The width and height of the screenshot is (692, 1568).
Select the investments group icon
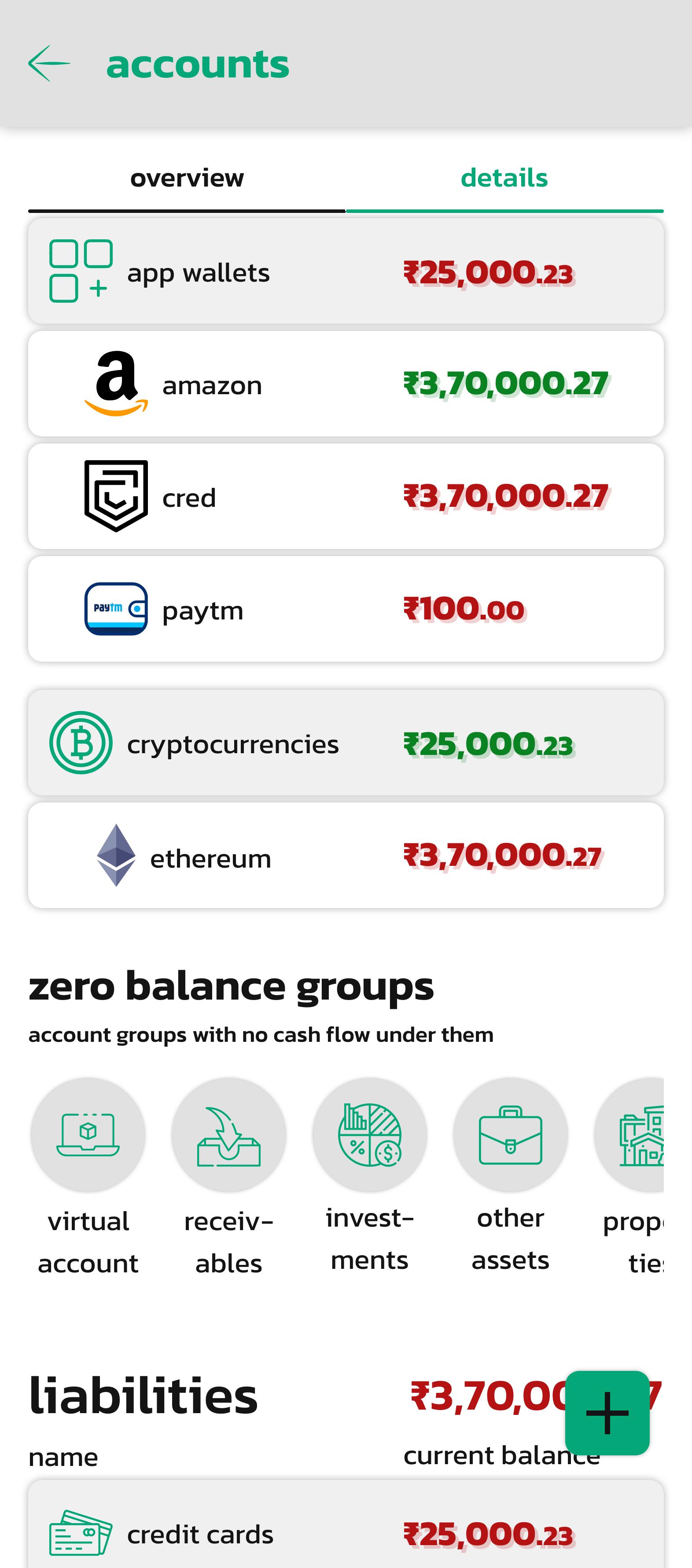(x=370, y=1135)
